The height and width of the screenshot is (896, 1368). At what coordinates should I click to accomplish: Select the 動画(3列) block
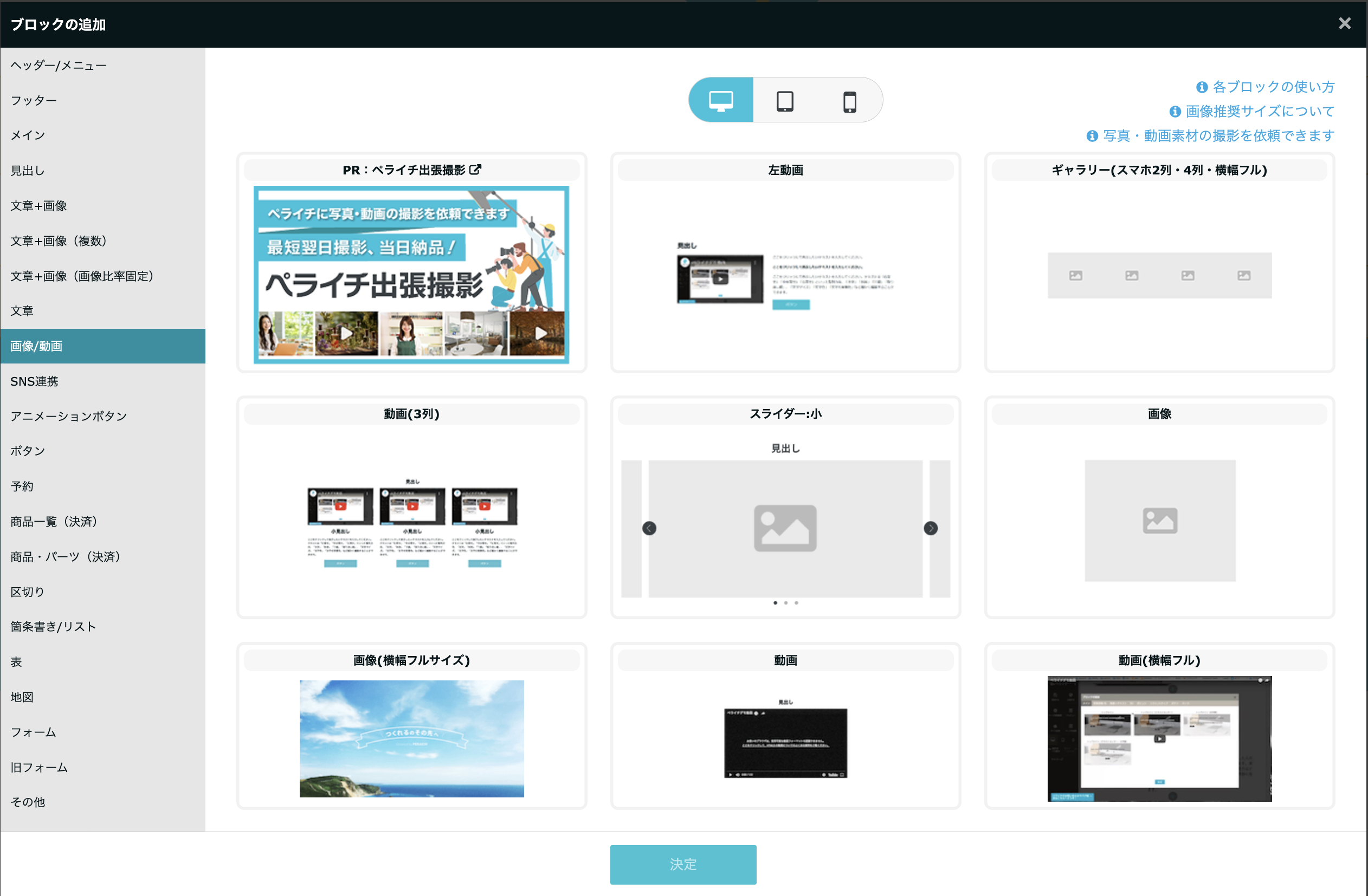[x=411, y=523]
